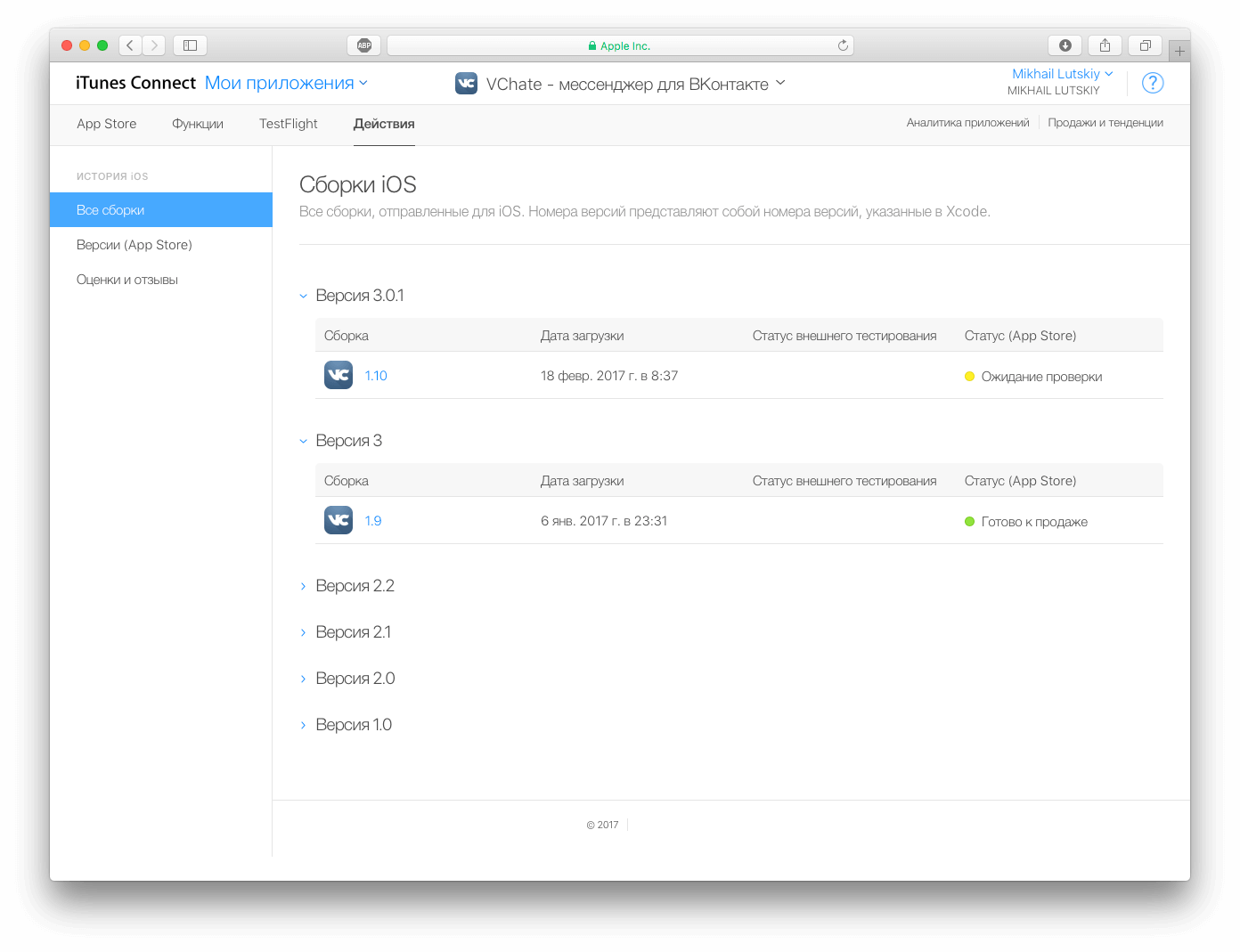The image size is (1240, 952).
Task: Select the Действия tab
Action: coord(384,124)
